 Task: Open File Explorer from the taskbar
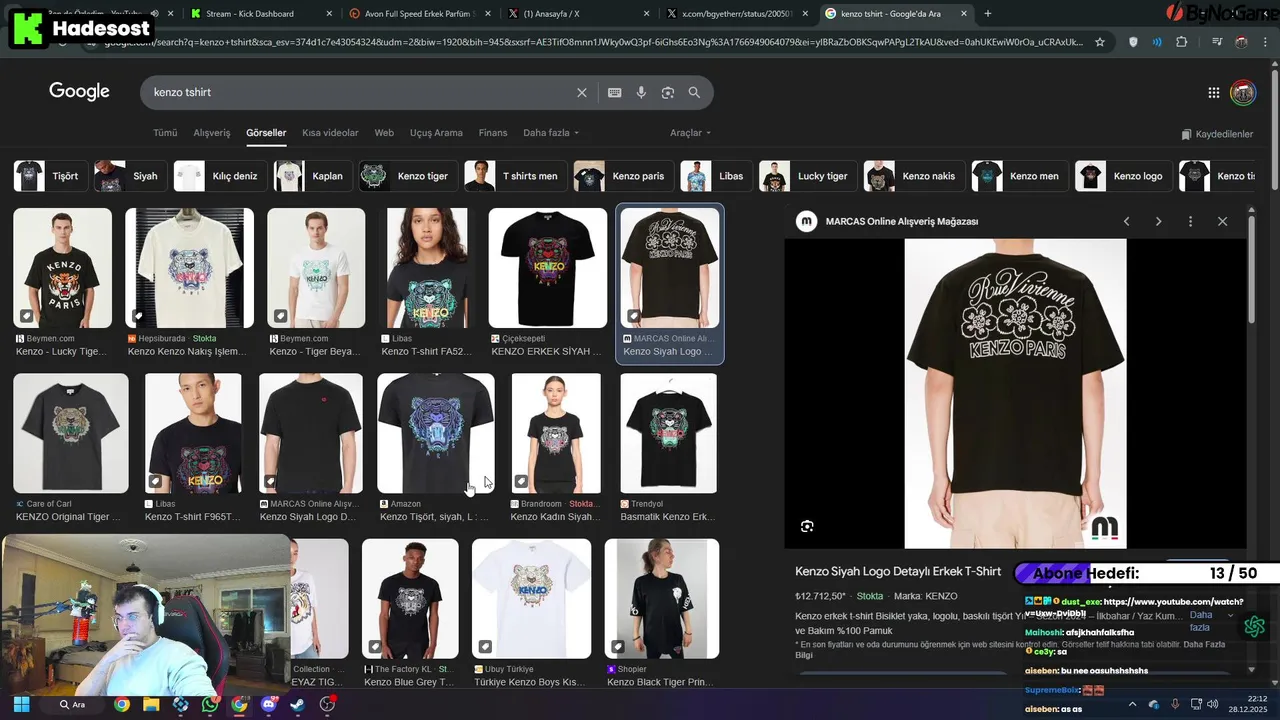tap(151, 704)
